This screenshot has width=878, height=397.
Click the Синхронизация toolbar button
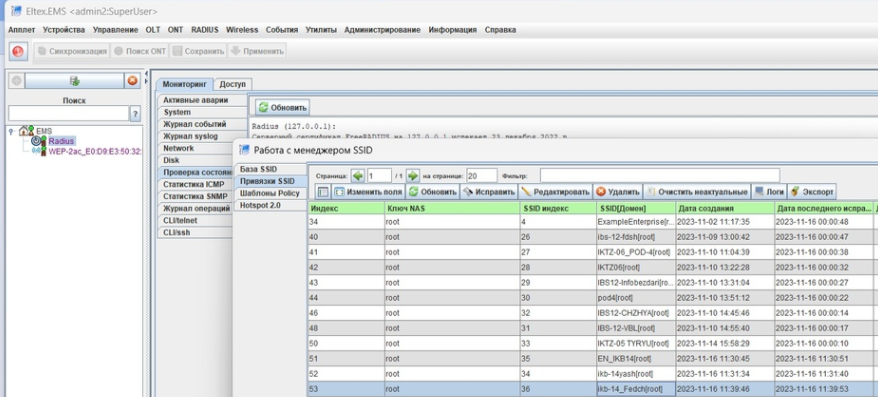(72, 51)
